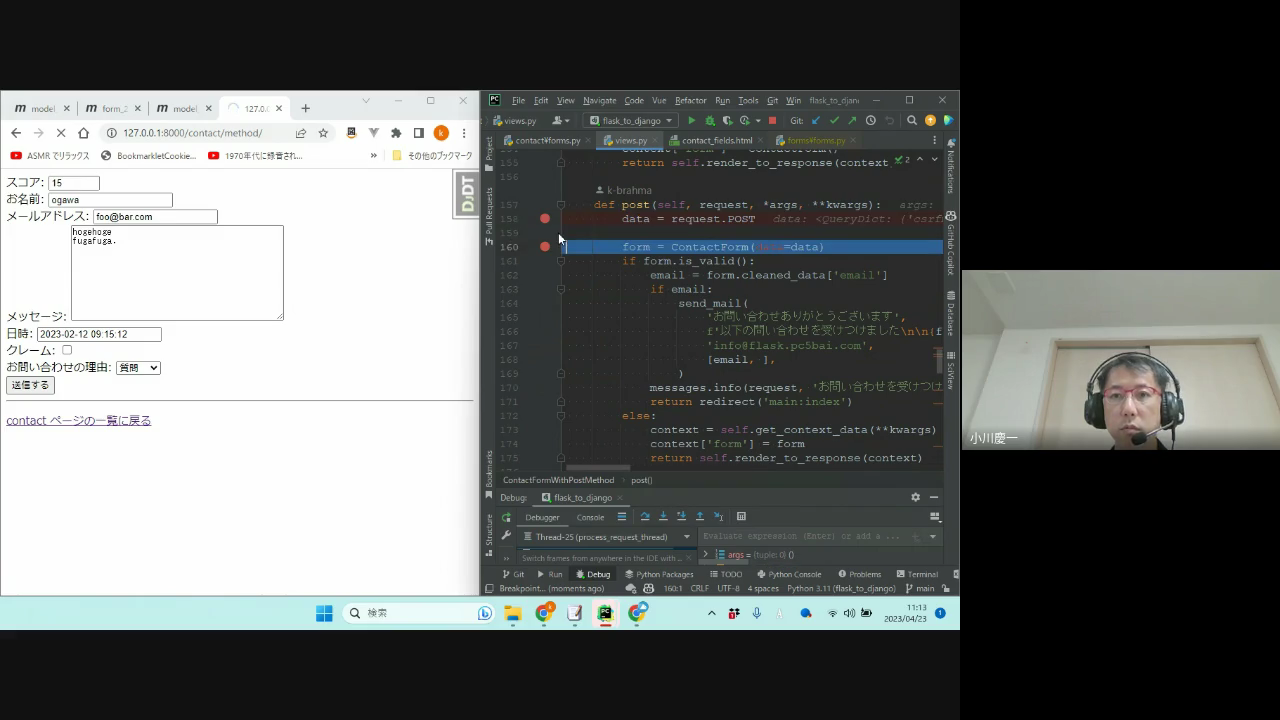The image size is (1280, 720).
Task: Follow the contact ページの一覧に戻る link
Action: click(79, 421)
